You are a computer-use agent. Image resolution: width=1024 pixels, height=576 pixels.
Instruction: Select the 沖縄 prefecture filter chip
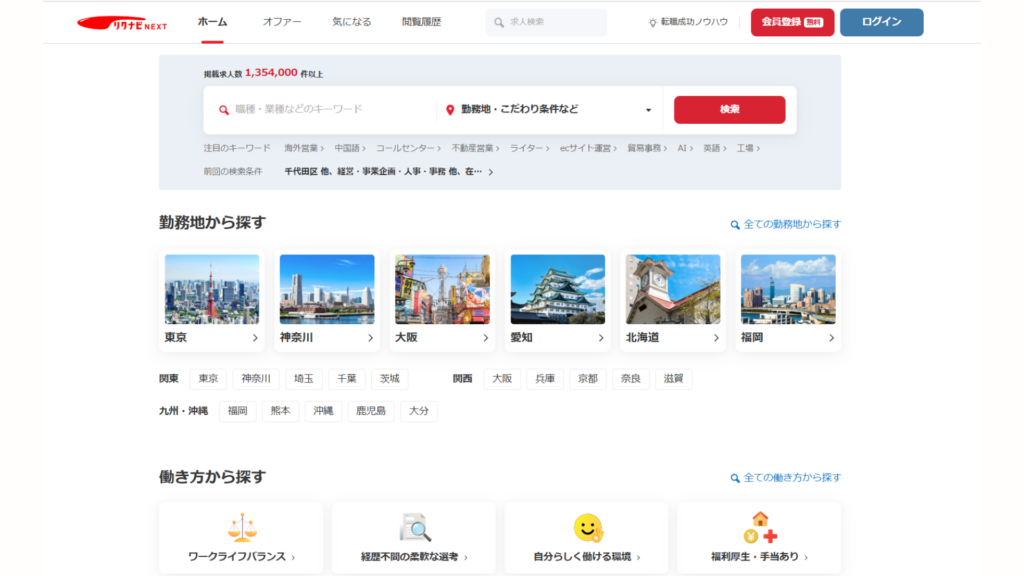[323, 411]
